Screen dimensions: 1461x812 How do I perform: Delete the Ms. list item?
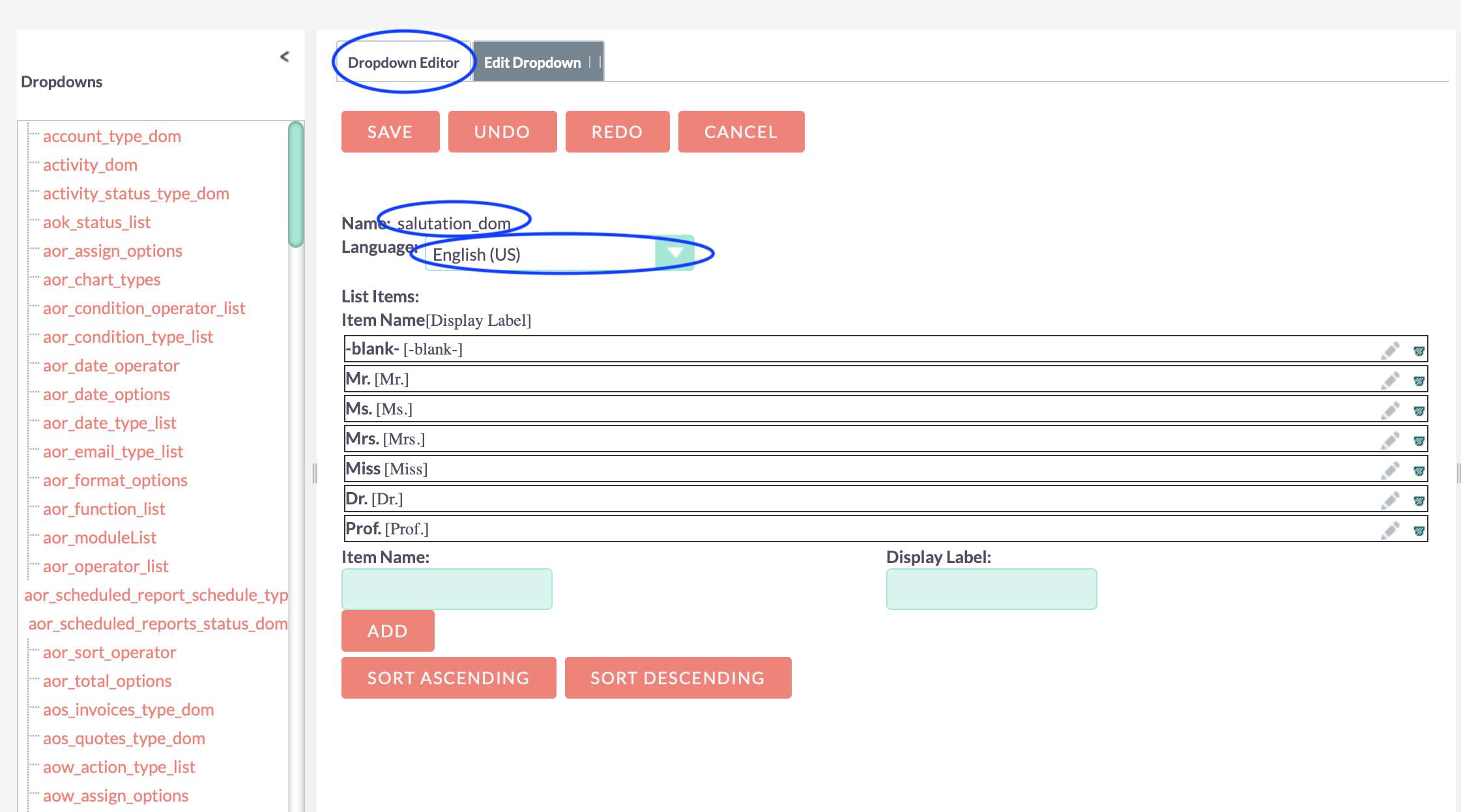coord(1419,411)
